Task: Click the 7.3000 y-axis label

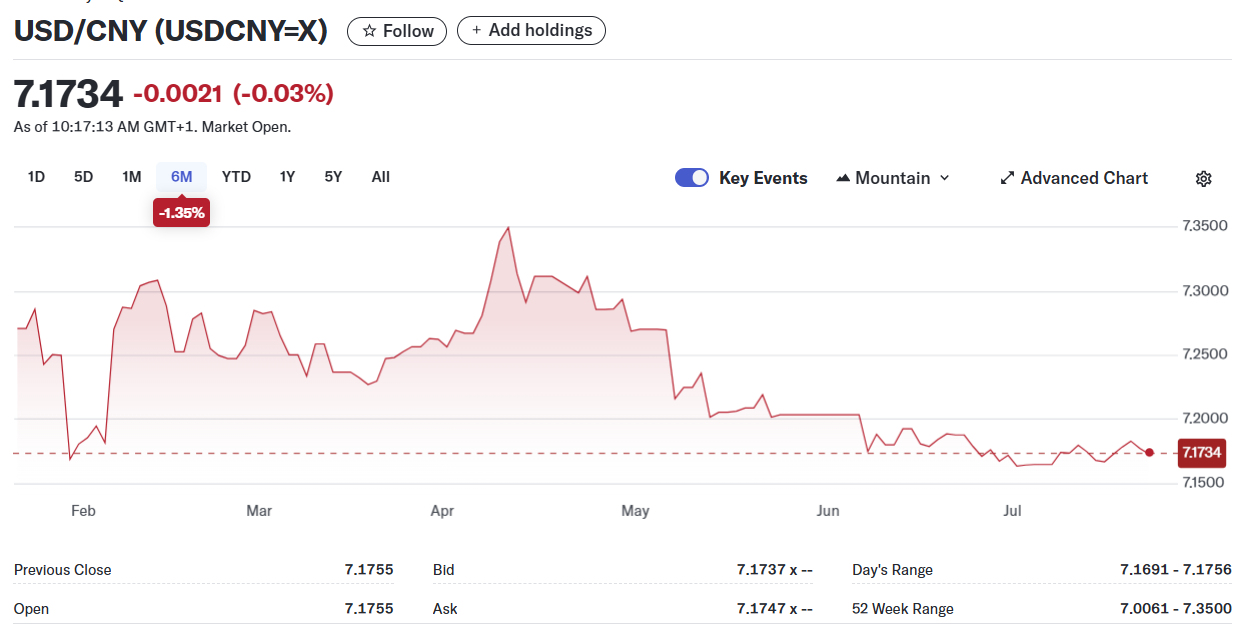Action: [x=1205, y=291]
